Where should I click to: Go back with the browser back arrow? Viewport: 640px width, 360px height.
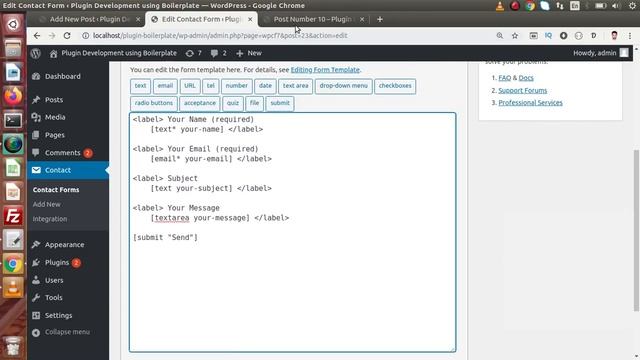click(37, 36)
